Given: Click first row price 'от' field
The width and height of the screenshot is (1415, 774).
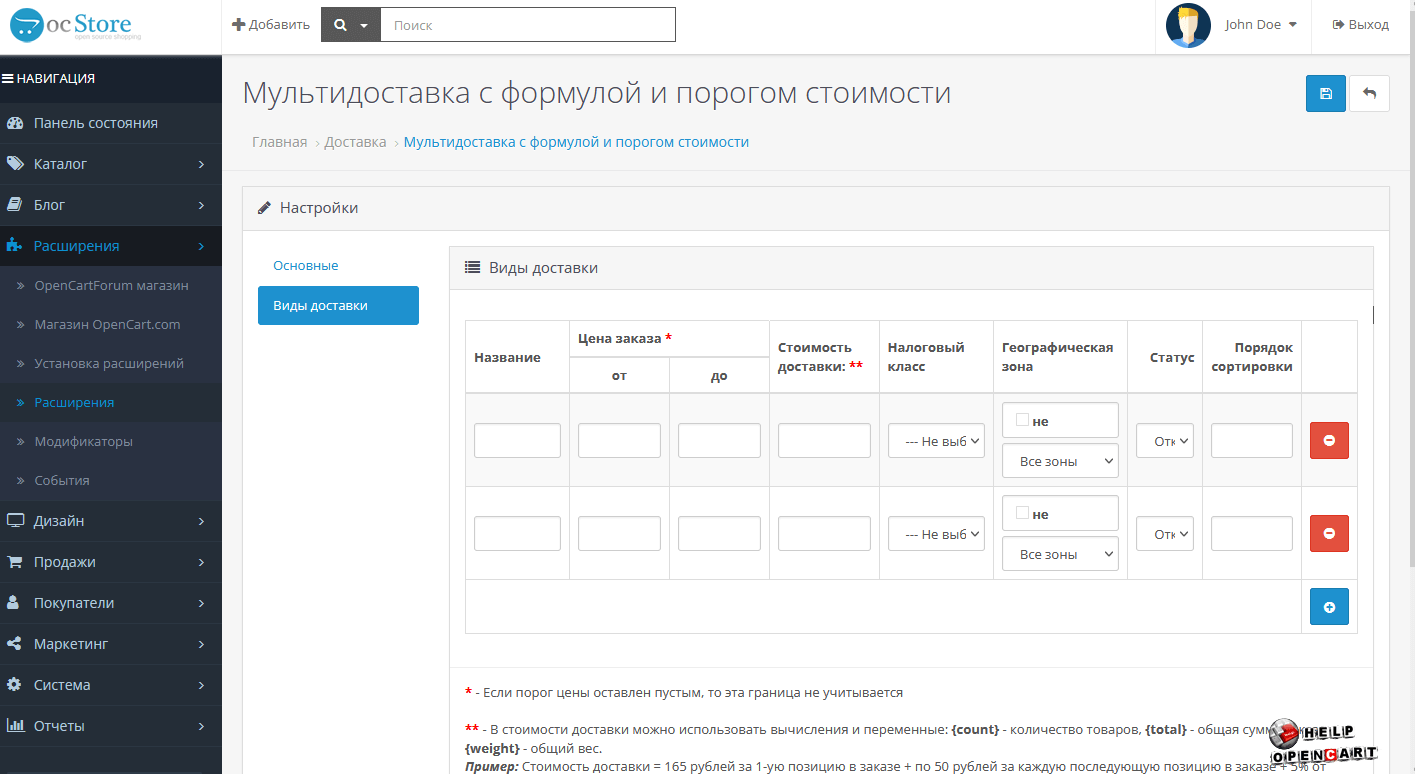Looking at the screenshot, I should [x=619, y=441].
